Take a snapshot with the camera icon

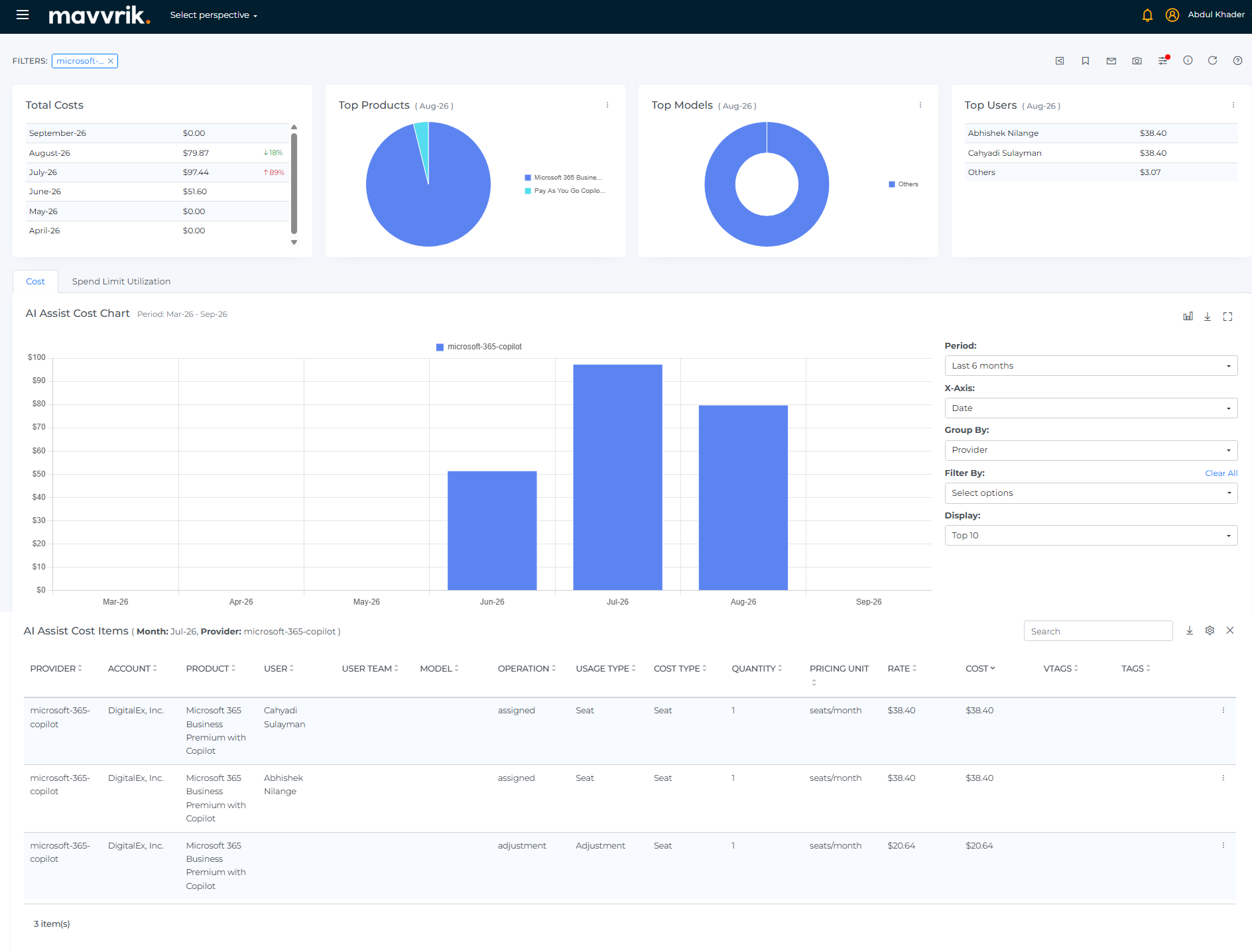[x=1137, y=61]
